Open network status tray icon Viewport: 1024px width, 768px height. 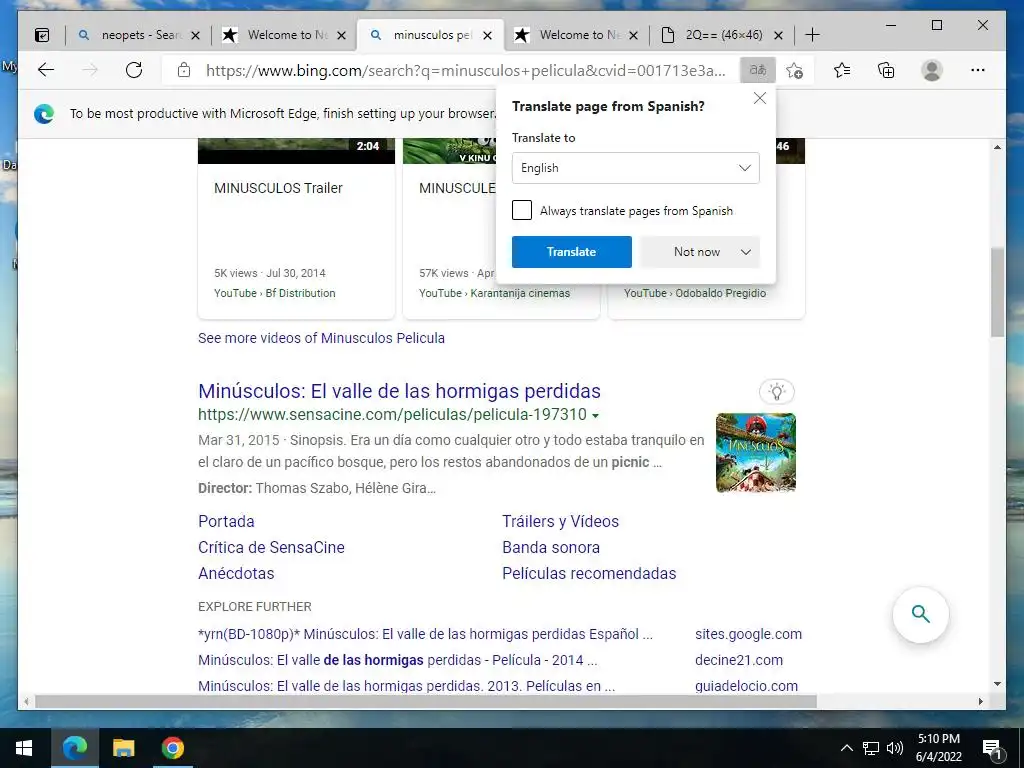[x=871, y=748]
